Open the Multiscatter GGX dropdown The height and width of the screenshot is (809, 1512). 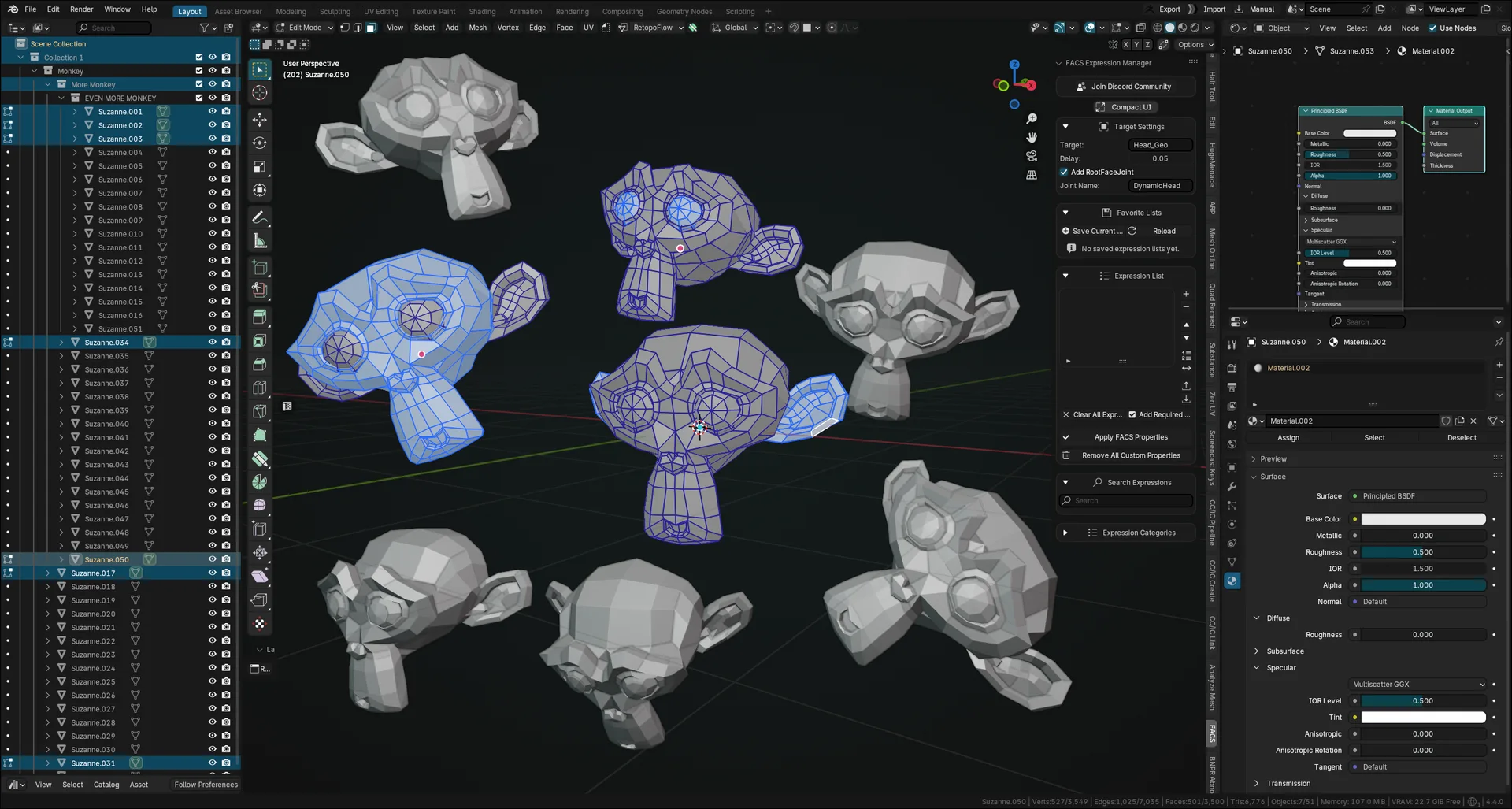pyautogui.click(x=1419, y=685)
